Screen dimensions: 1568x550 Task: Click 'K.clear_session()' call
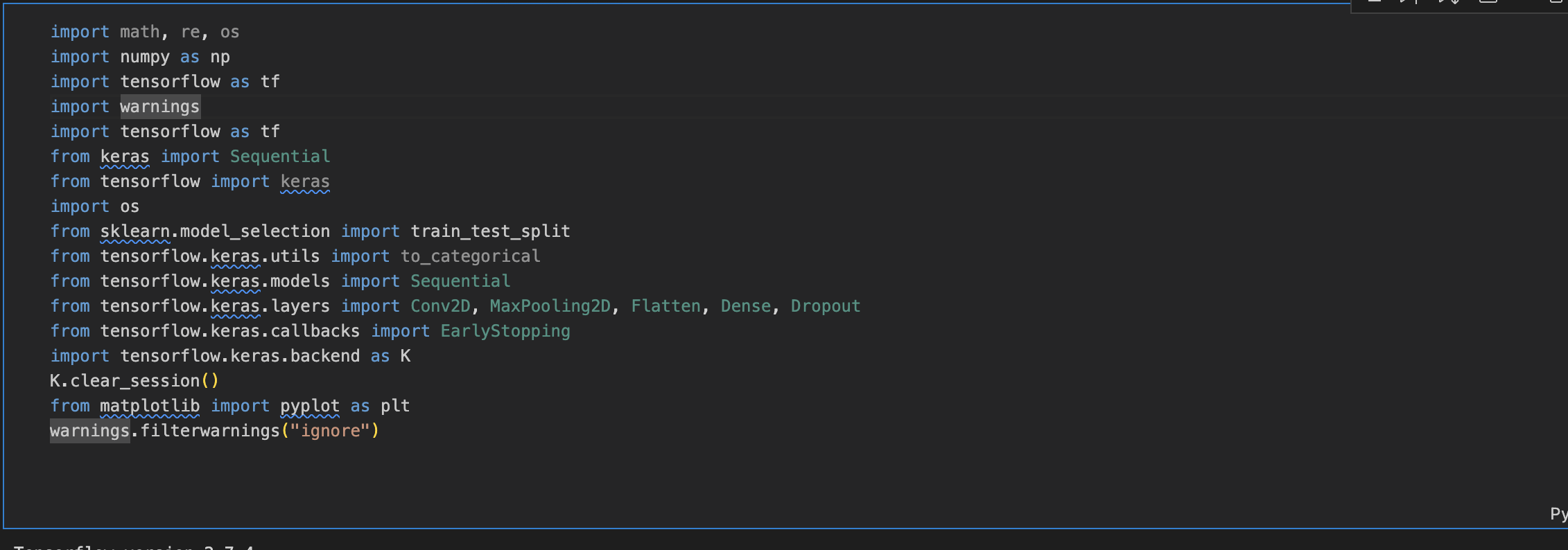tap(134, 381)
